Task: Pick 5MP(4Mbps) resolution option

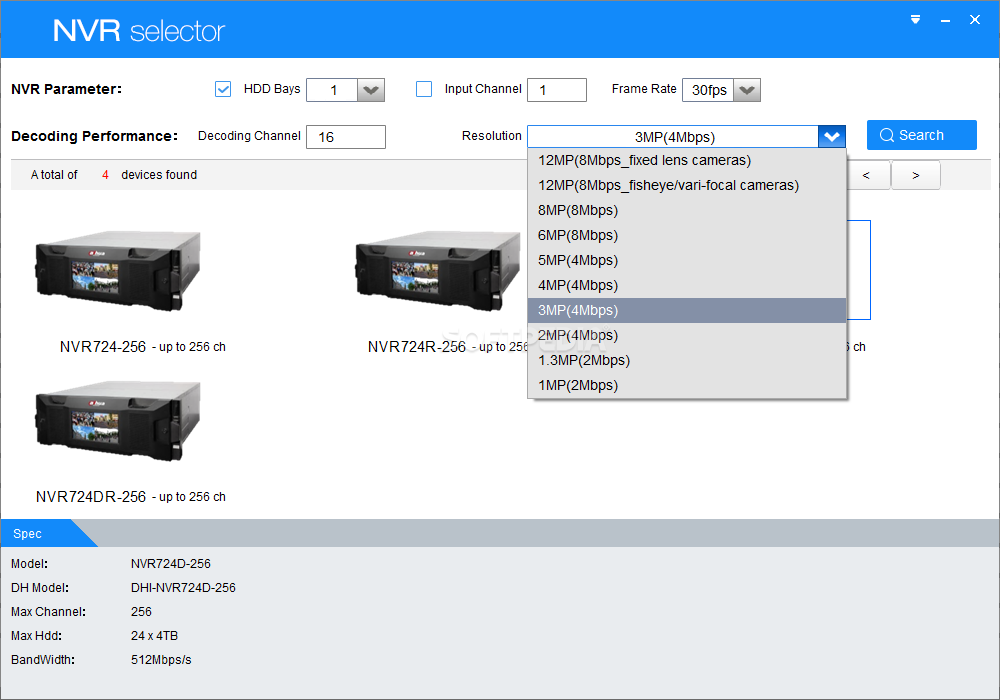Action: [x=687, y=260]
